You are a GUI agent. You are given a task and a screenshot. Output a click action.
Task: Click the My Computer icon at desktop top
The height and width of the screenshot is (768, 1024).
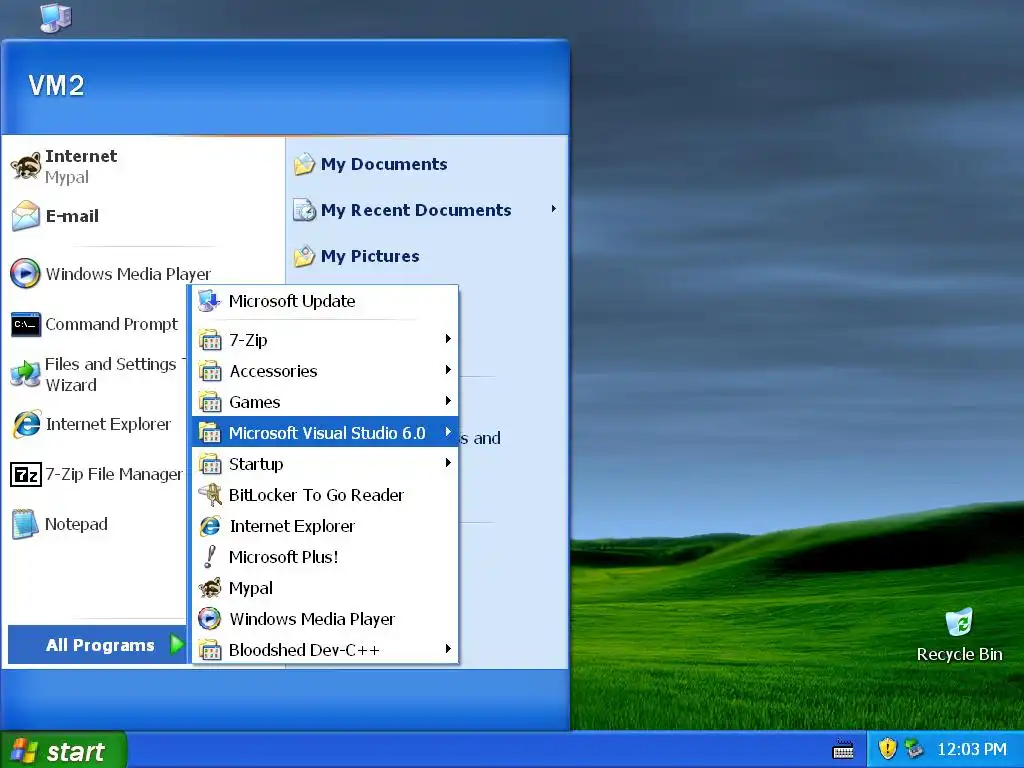56,17
